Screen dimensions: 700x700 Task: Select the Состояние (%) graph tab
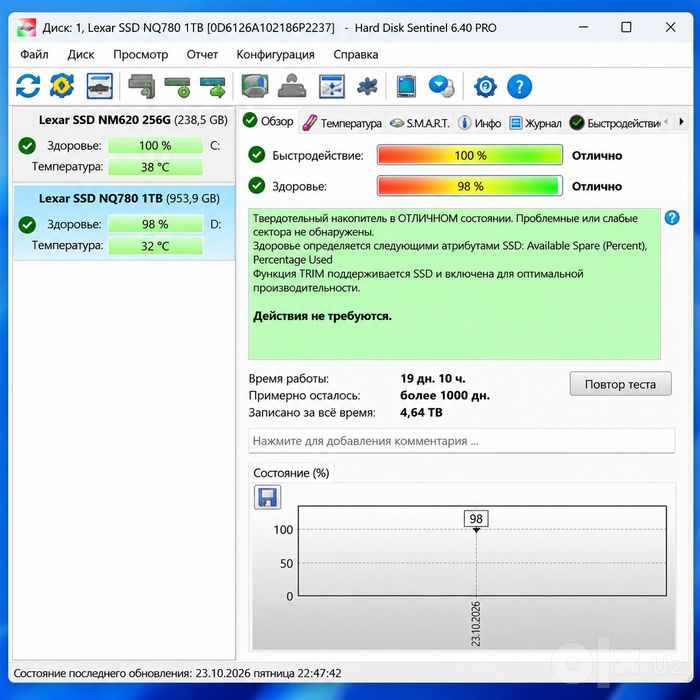pyautogui.click(x=291, y=473)
